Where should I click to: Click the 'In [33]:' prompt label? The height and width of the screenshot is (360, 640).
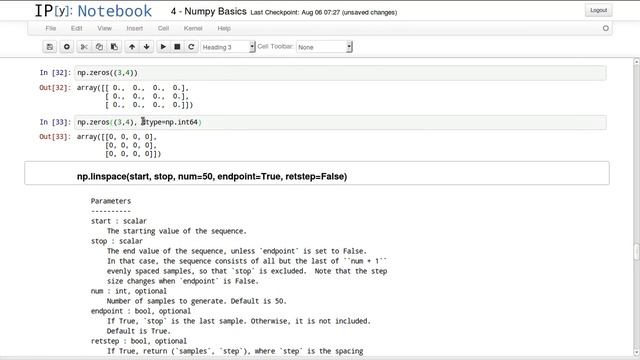[x=55, y=122]
